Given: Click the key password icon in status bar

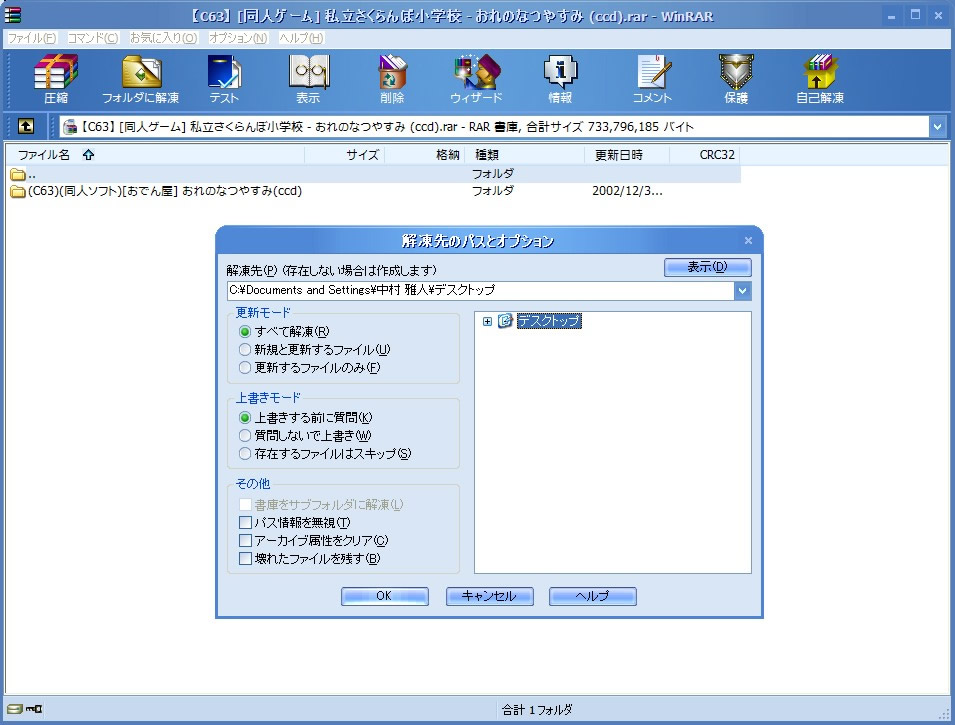Looking at the screenshot, I should point(34,709).
